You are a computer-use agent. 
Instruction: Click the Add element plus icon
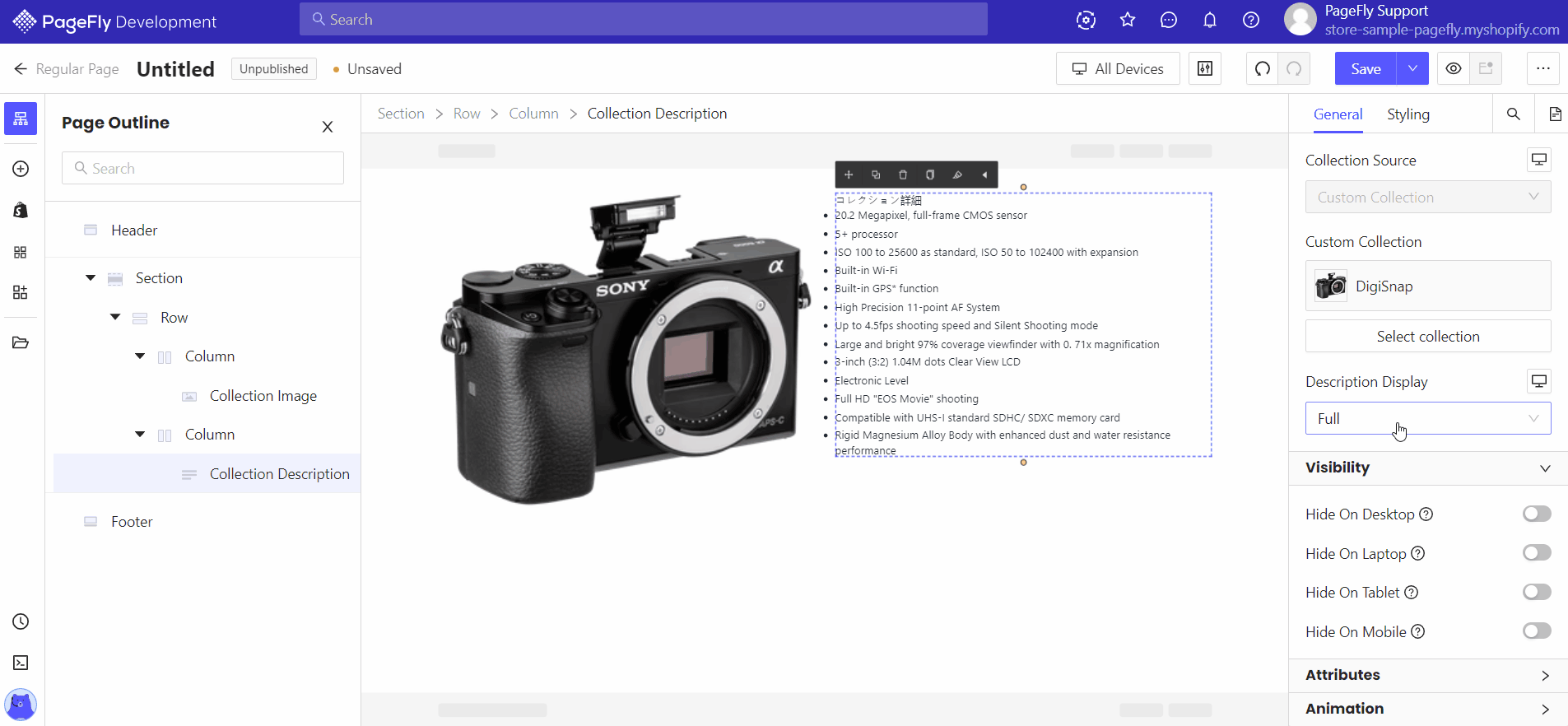(21, 169)
